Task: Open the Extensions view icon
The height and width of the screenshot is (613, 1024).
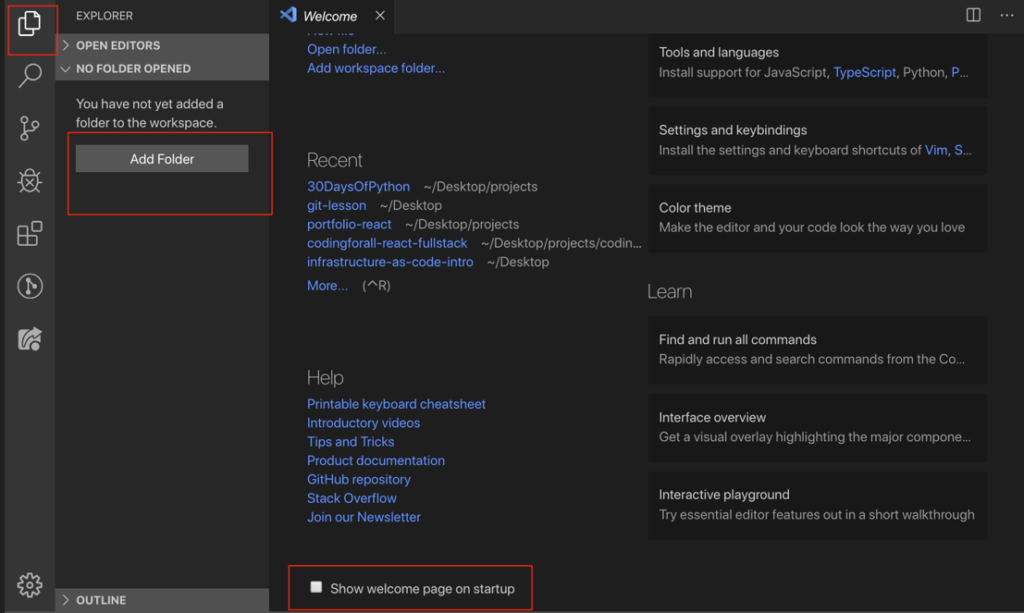Action: 29,233
